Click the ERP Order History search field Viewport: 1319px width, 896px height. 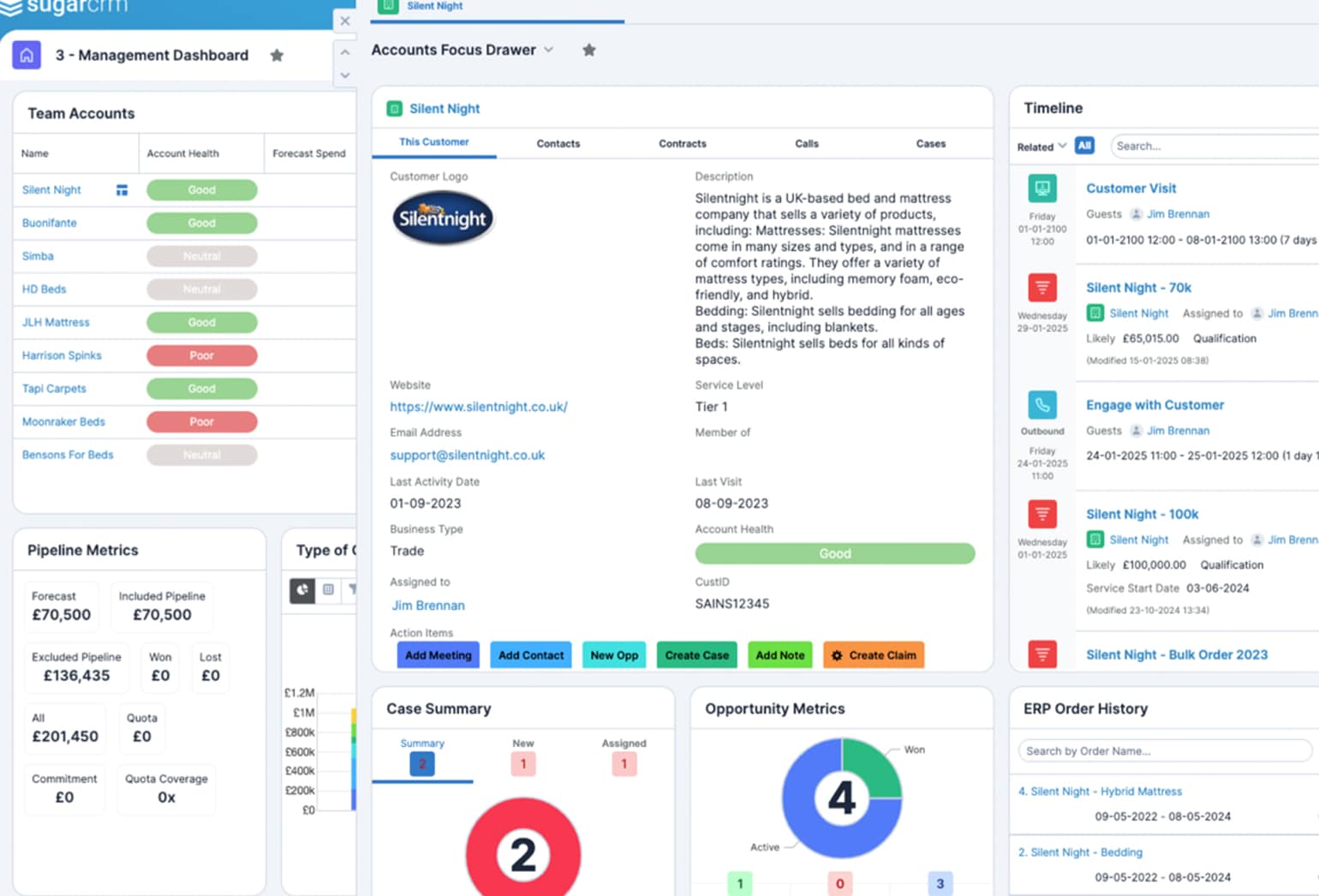tap(1165, 751)
